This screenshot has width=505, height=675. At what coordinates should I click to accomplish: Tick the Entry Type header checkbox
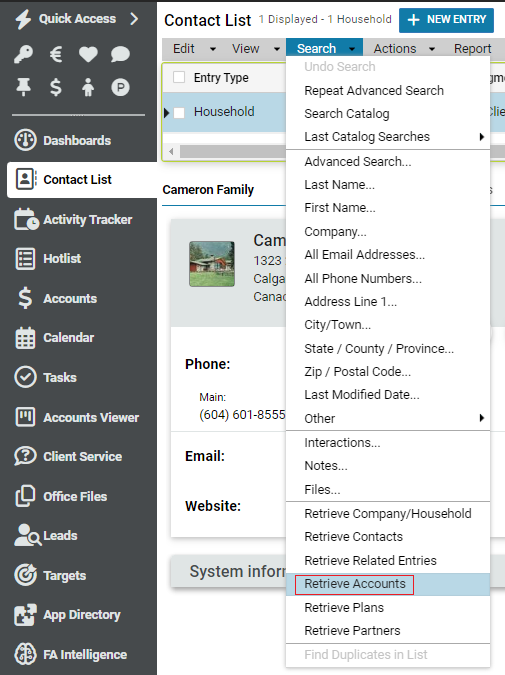coord(179,77)
